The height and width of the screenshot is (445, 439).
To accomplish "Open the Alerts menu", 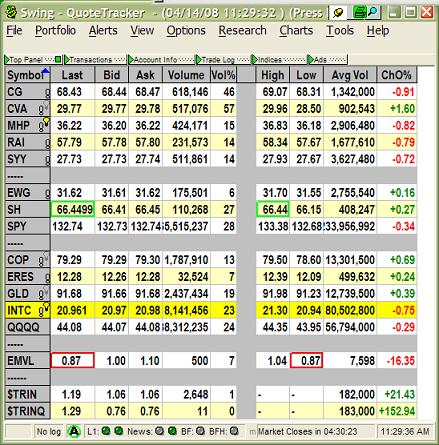I will (103, 31).
